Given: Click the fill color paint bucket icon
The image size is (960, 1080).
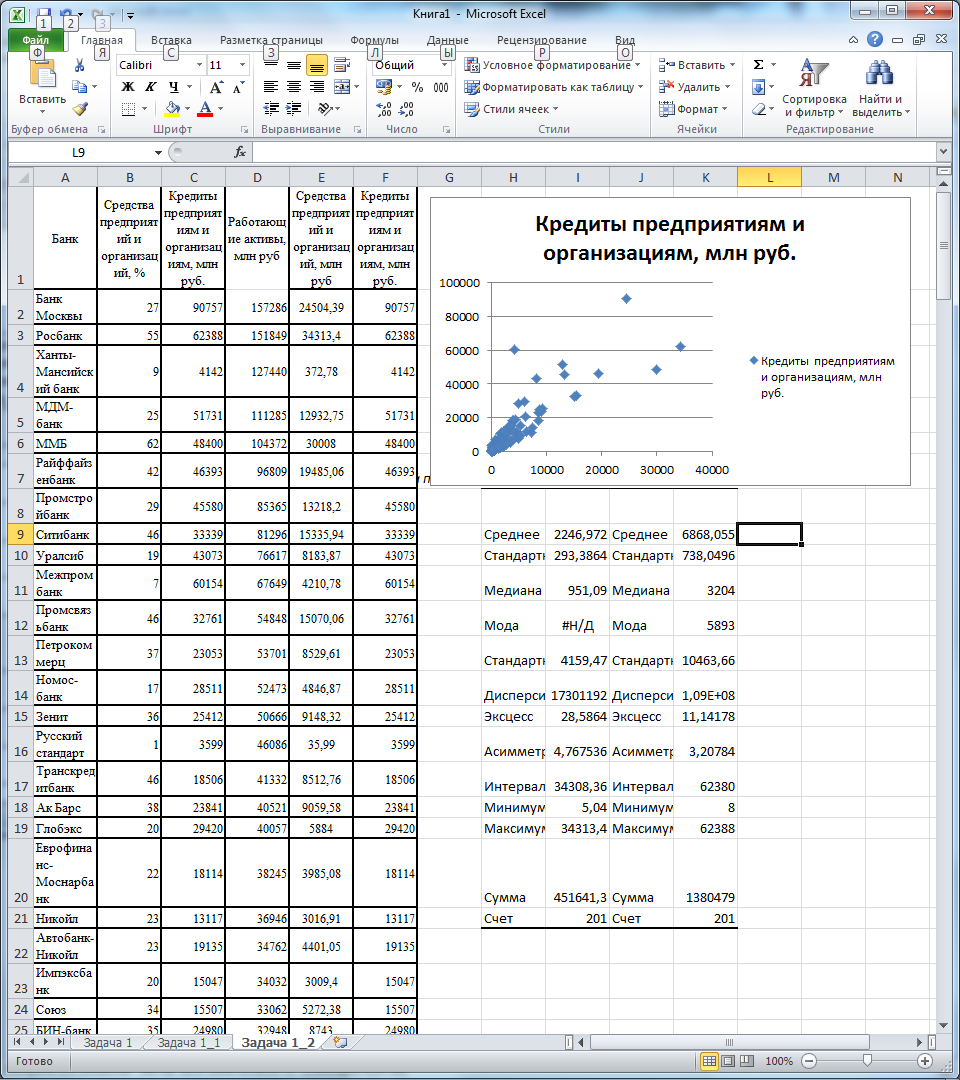Looking at the screenshot, I should click(x=172, y=109).
